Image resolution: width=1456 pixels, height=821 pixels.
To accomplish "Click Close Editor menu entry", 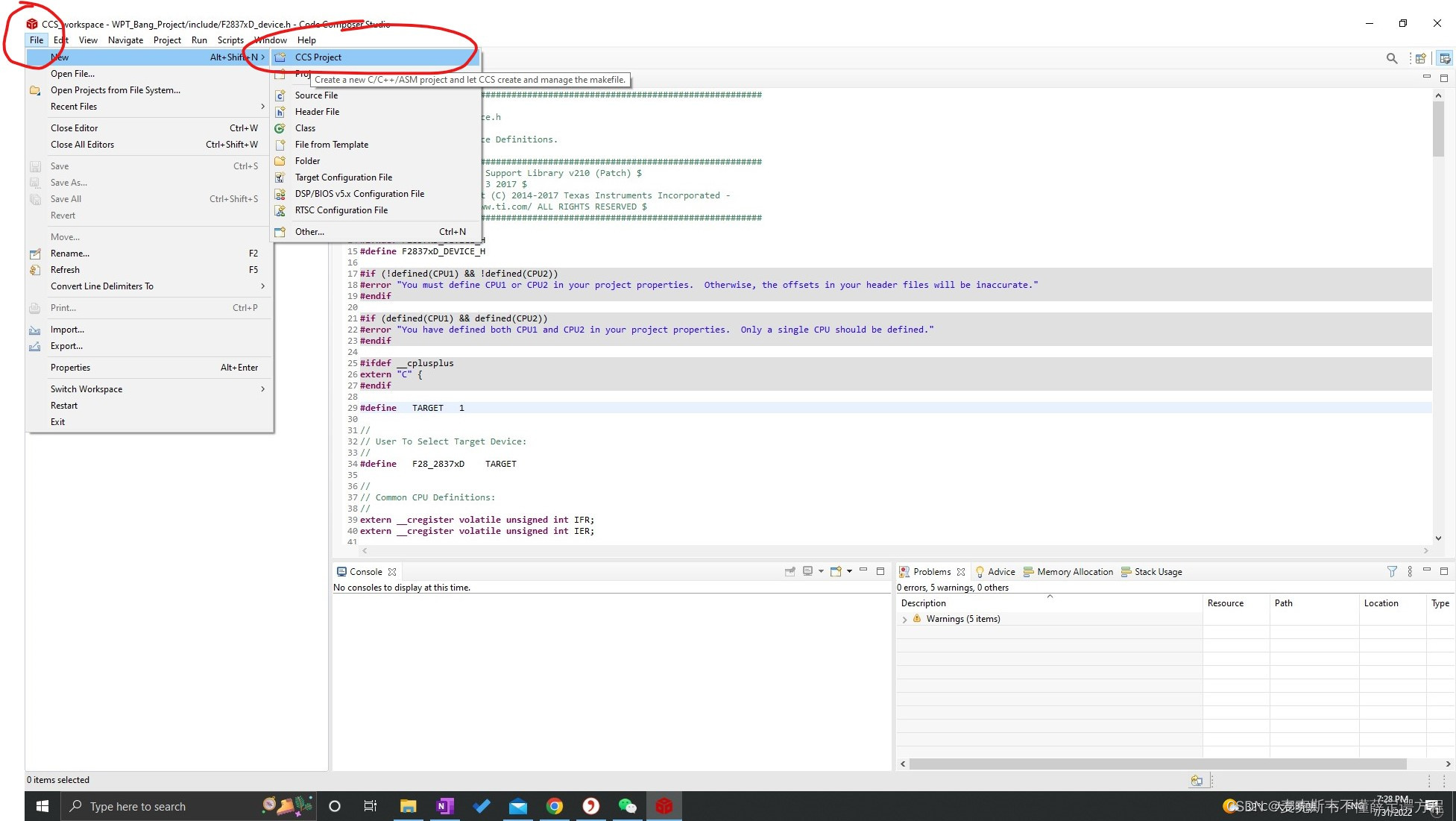I will click(x=149, y=128).
